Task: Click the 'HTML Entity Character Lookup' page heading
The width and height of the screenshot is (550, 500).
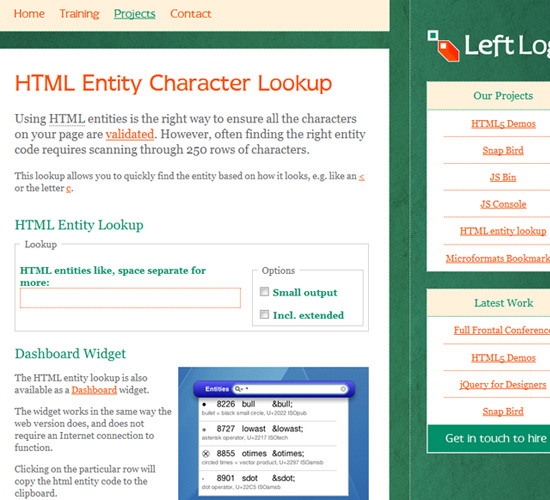Action: pyautogui.click(x=173, y=83)
